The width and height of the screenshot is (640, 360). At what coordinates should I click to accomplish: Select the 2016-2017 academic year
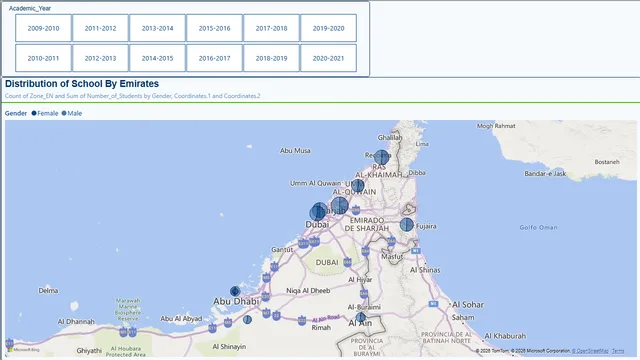[x=214, y=58]
